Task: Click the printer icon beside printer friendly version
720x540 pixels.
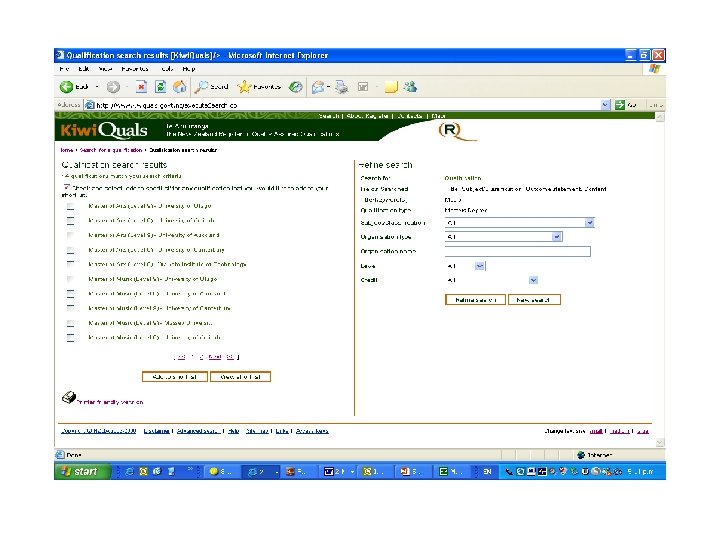Action: [69, 397]
